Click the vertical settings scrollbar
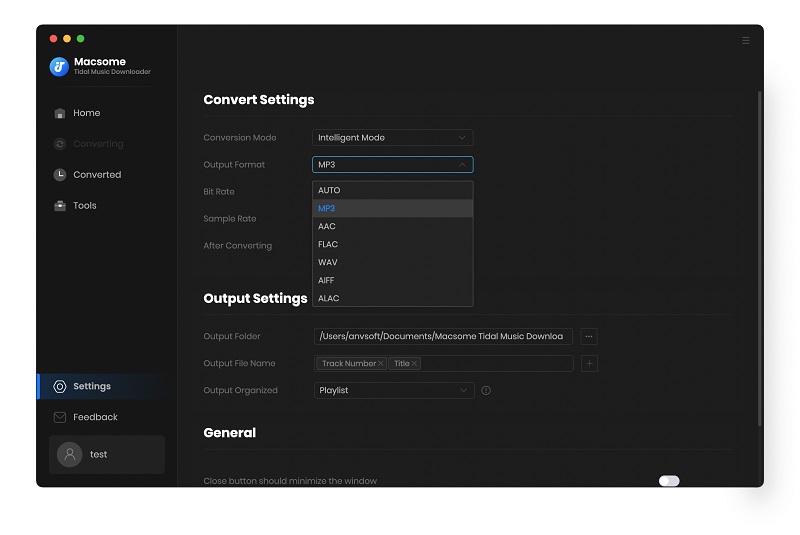Screen dimensions: 800x535 point(759,259)
